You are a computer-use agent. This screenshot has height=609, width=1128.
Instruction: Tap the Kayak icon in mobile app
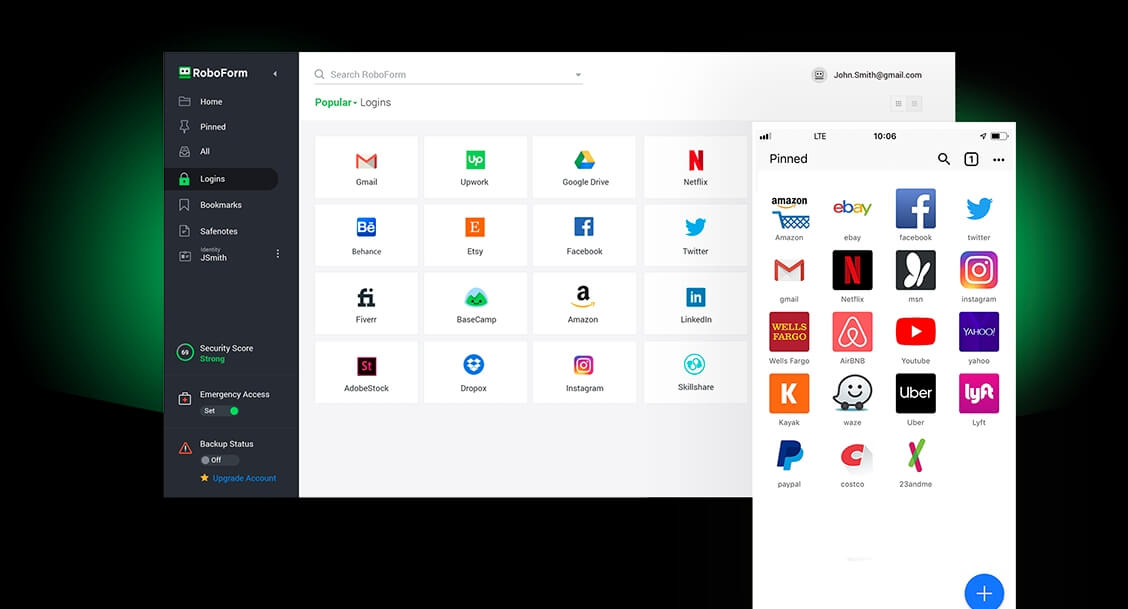click(x=789, y=393)
